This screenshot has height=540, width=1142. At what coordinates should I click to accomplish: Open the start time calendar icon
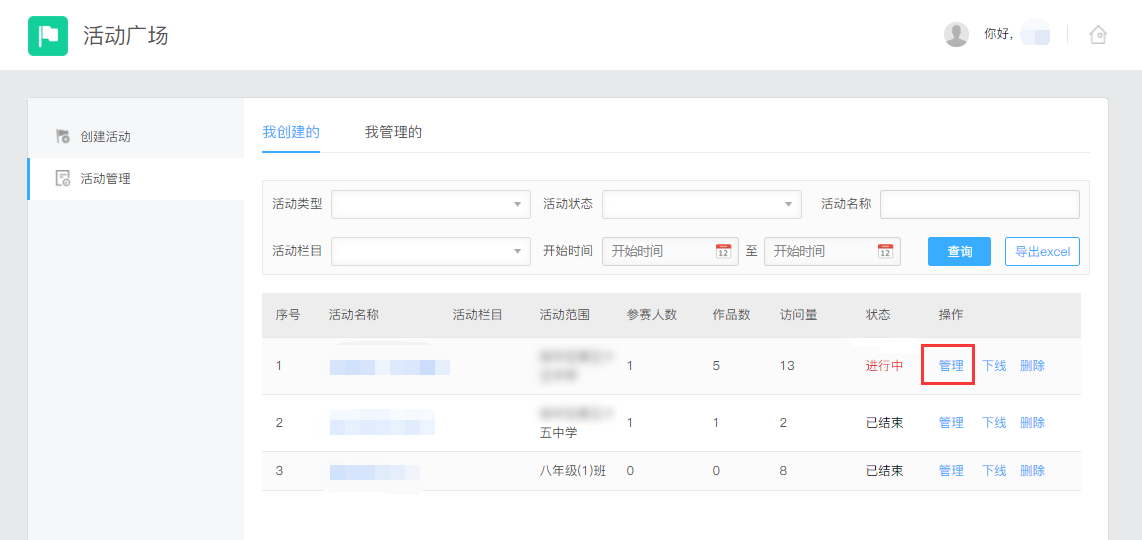point(723,251)
